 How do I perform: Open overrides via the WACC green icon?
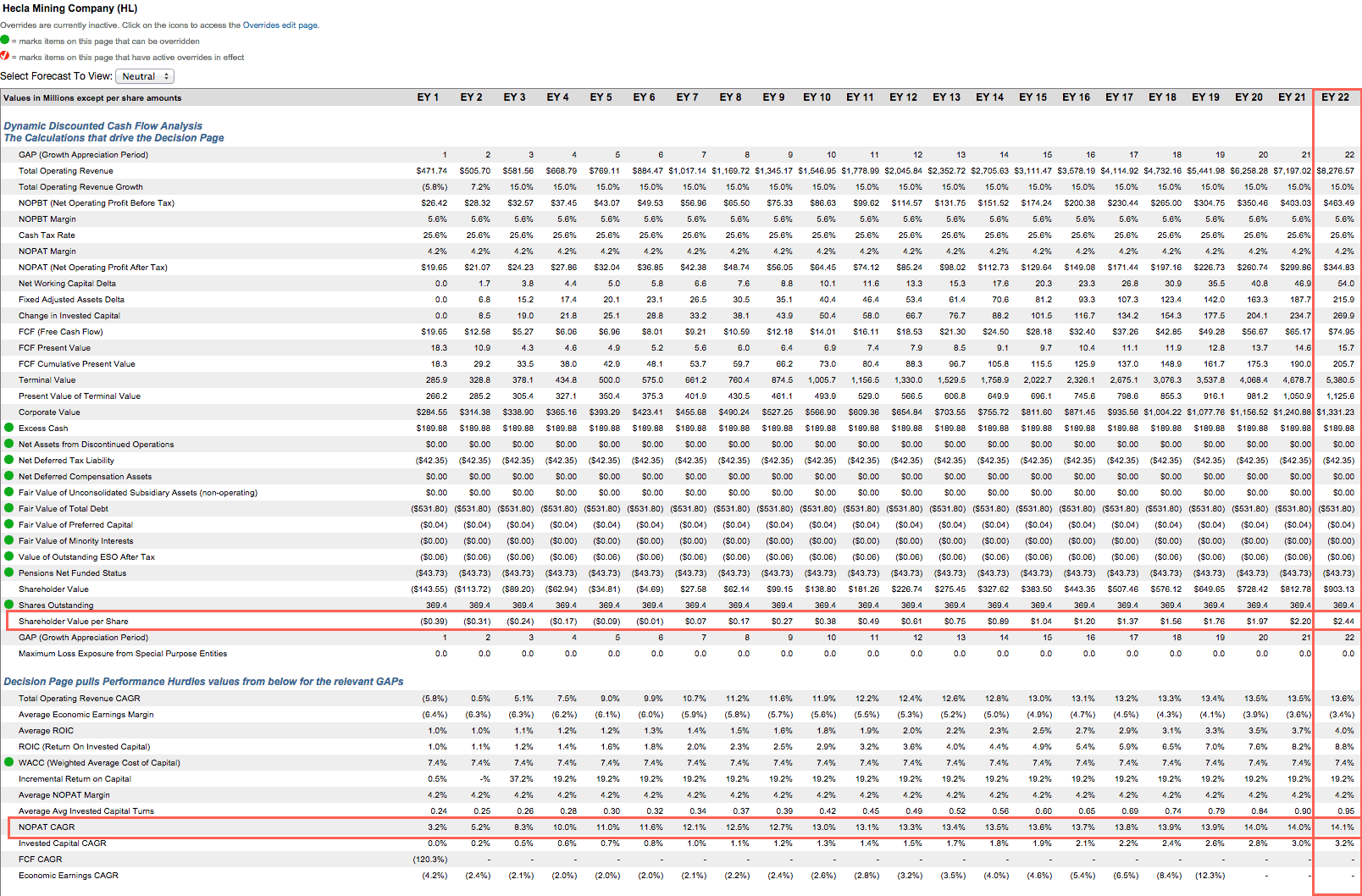click(x=8, y=763)
